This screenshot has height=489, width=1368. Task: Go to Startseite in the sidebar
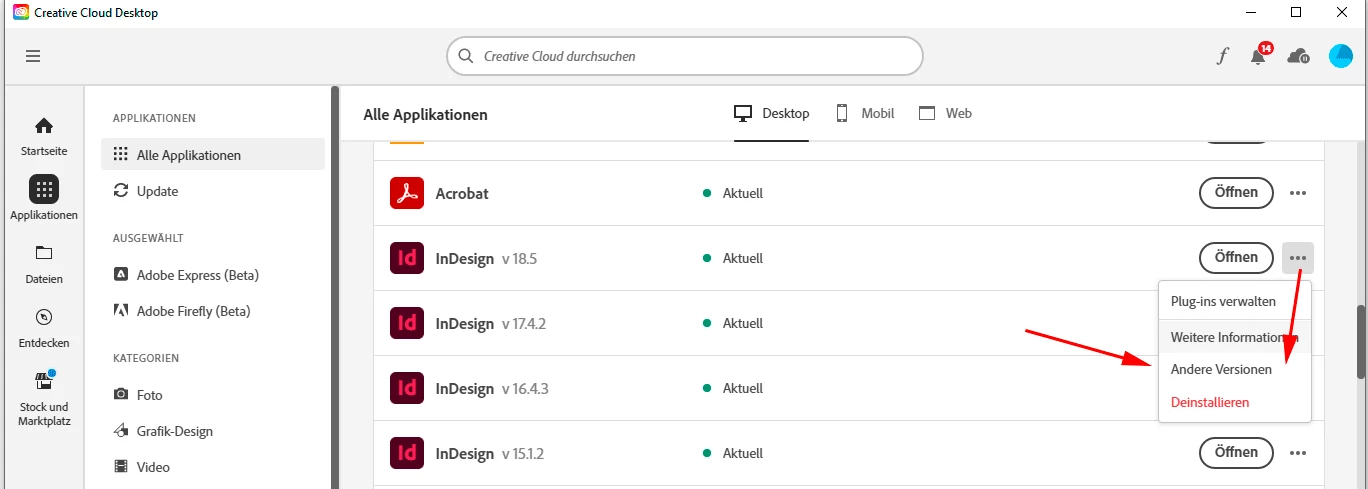(44, 138)
